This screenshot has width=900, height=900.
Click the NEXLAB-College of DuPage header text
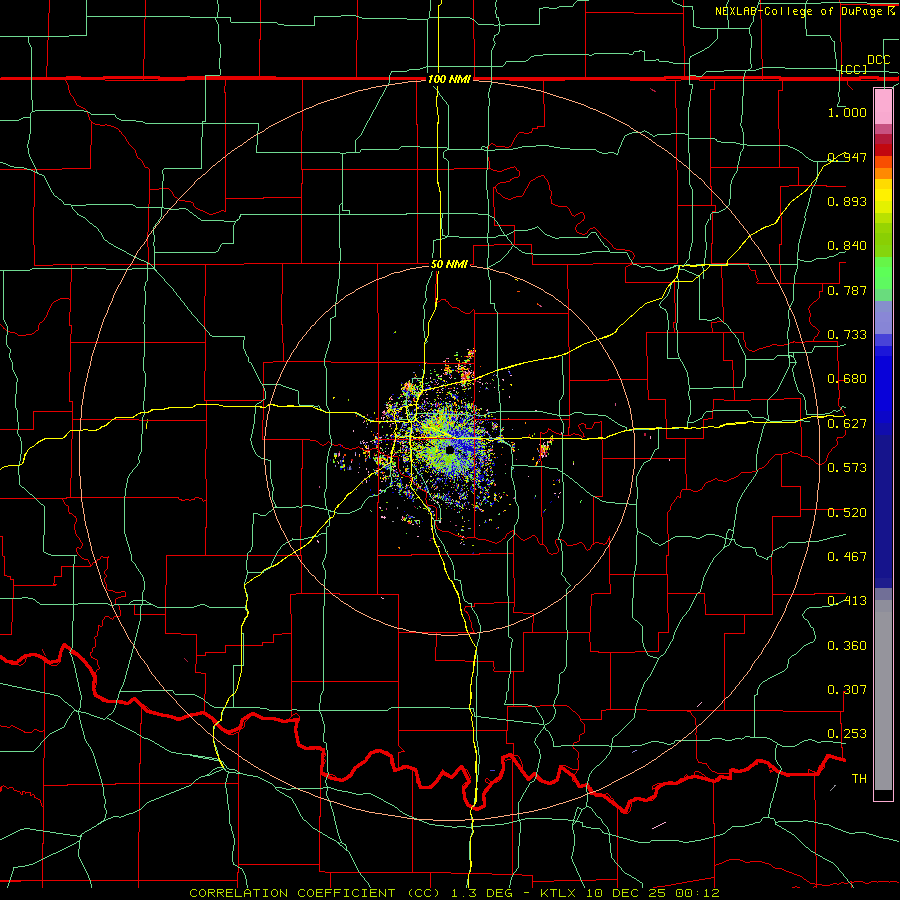pyautogui.click(x=805, y=11)
